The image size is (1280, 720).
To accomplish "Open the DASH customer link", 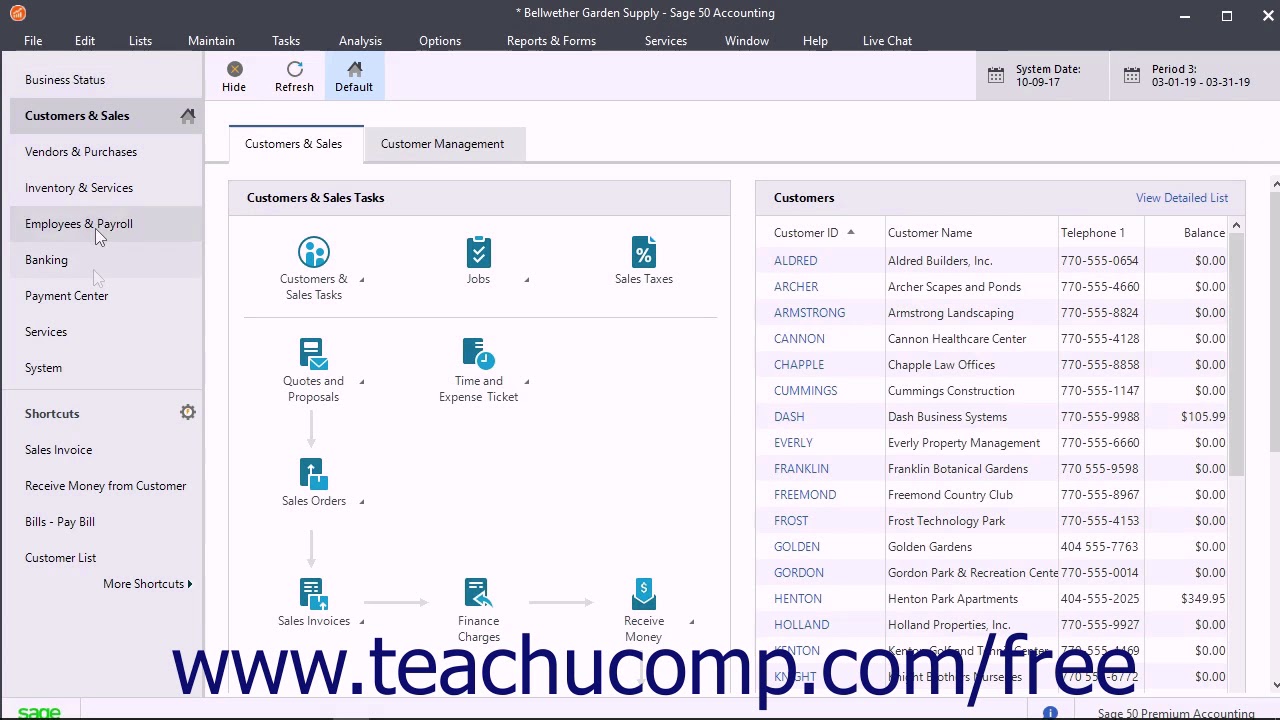I will [x=789, y=417].
